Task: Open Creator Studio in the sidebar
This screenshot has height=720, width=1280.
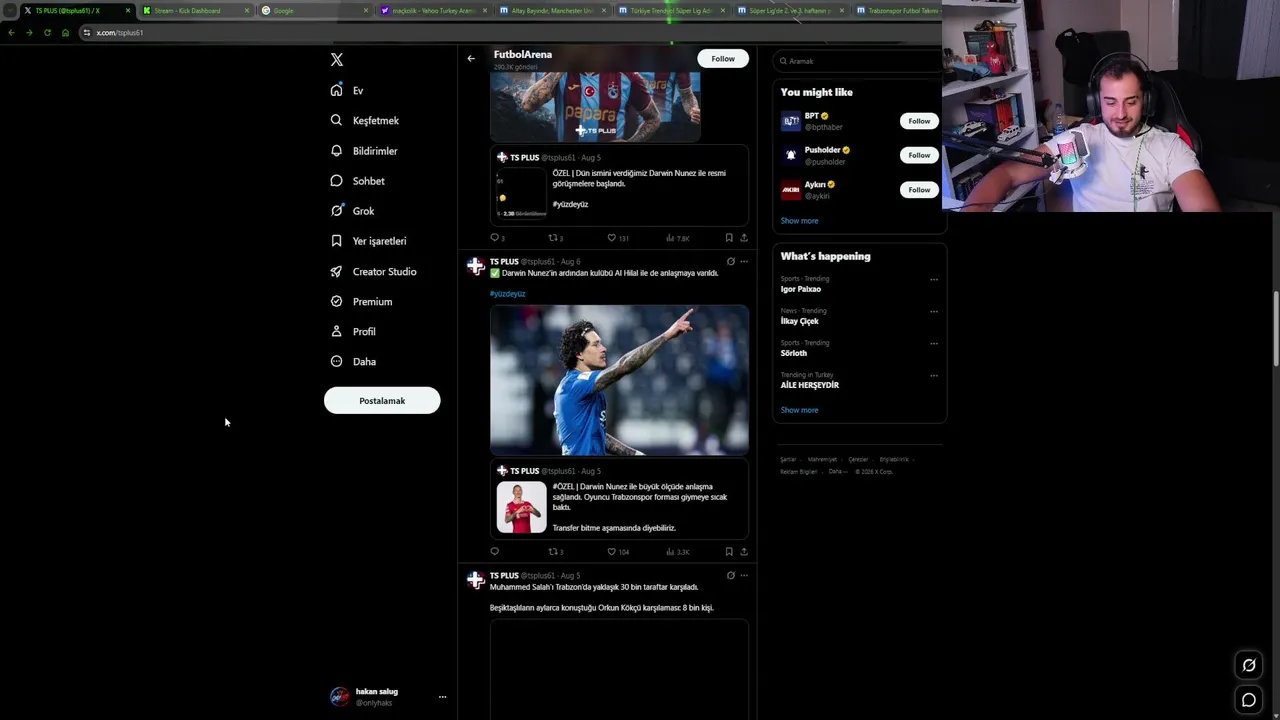Action: pos(374,272)
